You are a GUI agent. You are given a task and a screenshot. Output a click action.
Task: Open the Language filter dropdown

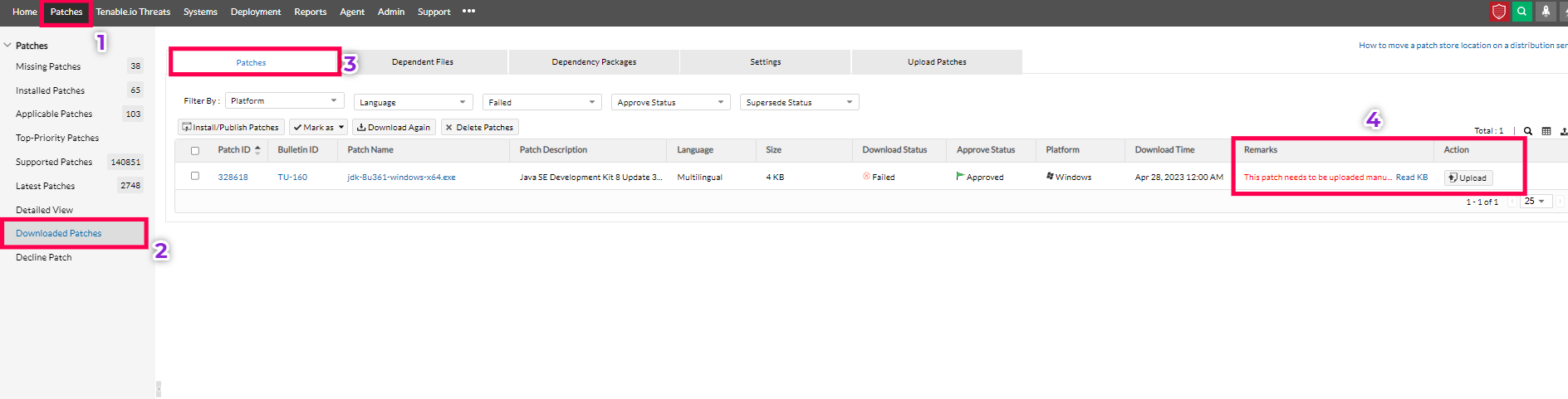point(413,102)
